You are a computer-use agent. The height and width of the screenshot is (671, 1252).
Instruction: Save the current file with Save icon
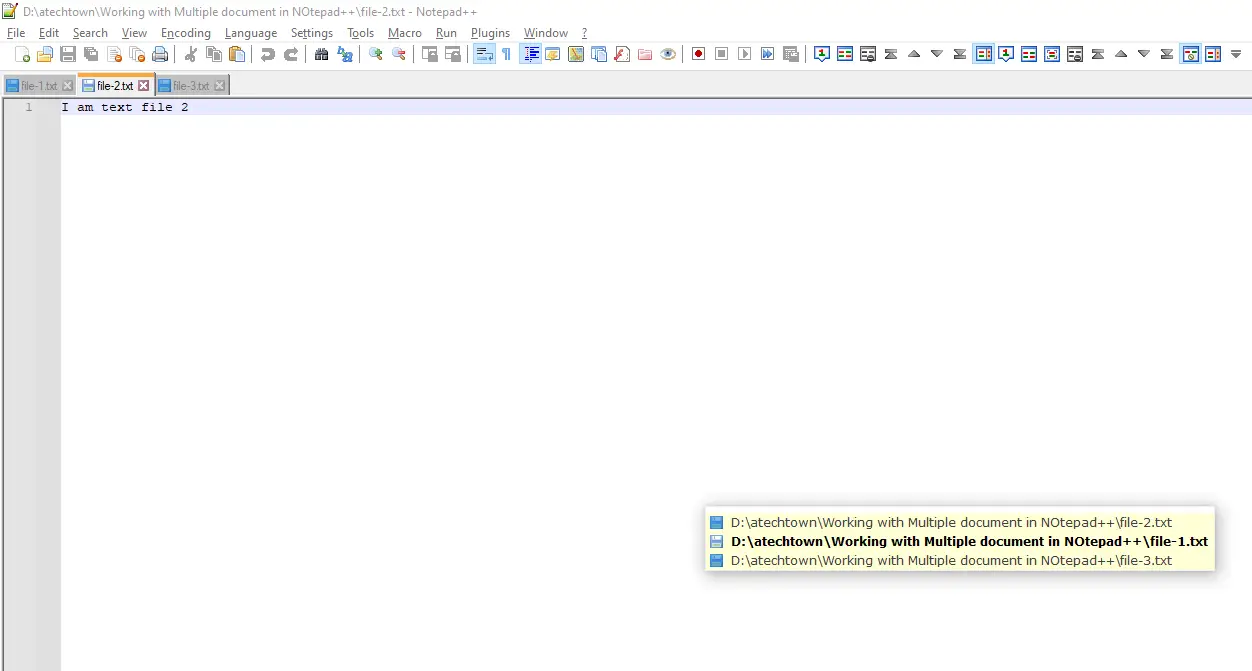68,54
